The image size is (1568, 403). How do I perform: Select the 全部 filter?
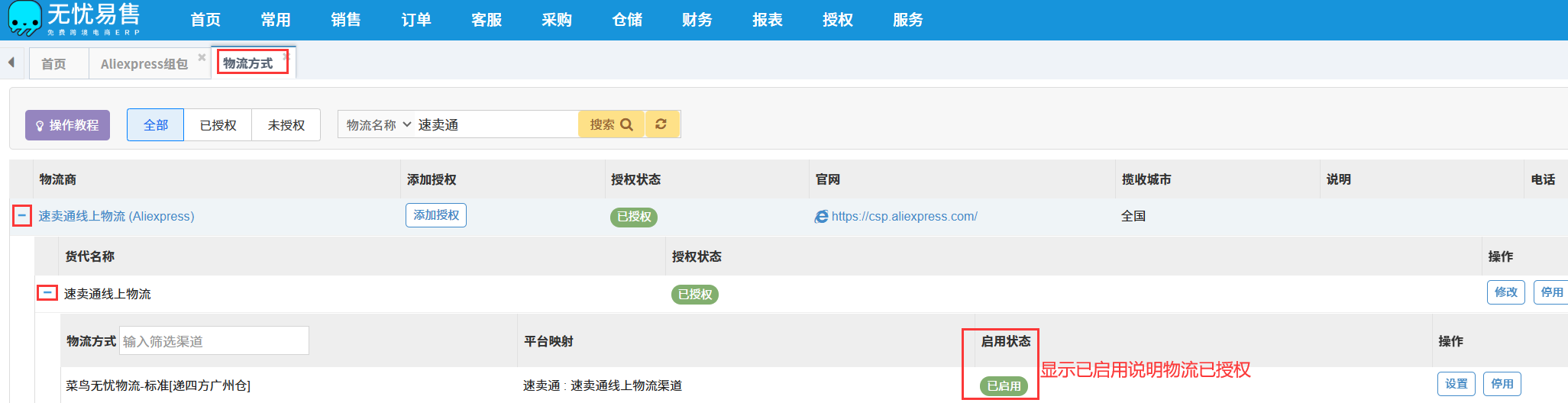point(156,125)
